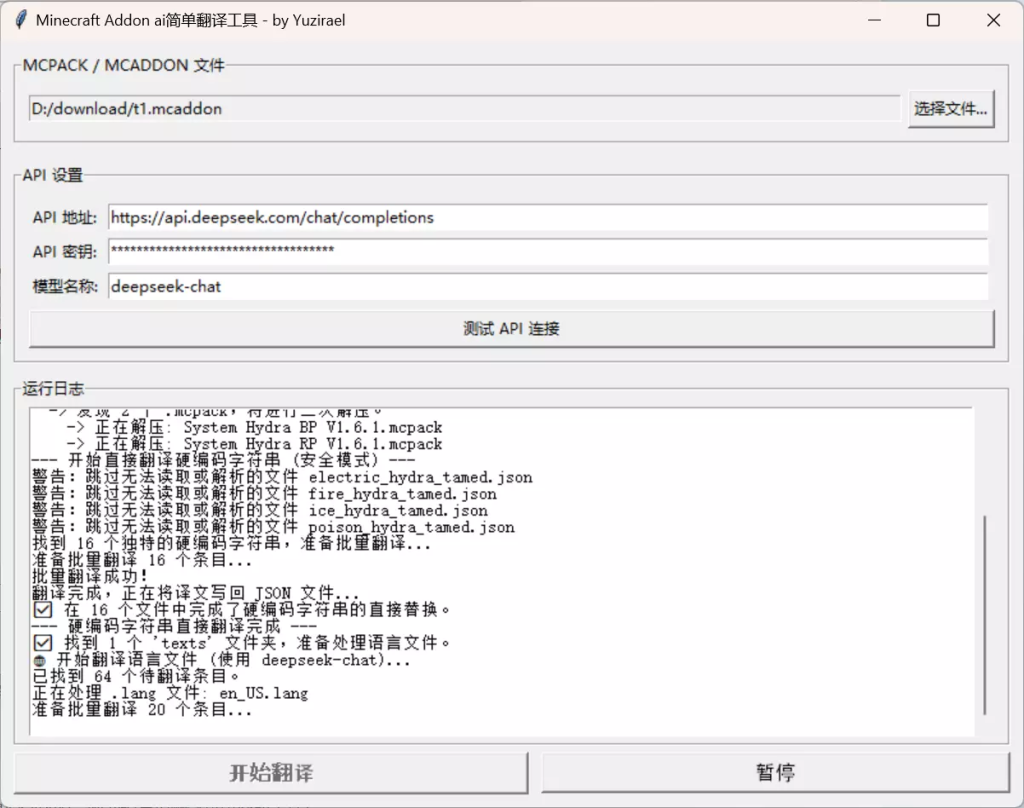Click into the API 地址 URL field
The image size is (1024, 808).
pos(548,217)
